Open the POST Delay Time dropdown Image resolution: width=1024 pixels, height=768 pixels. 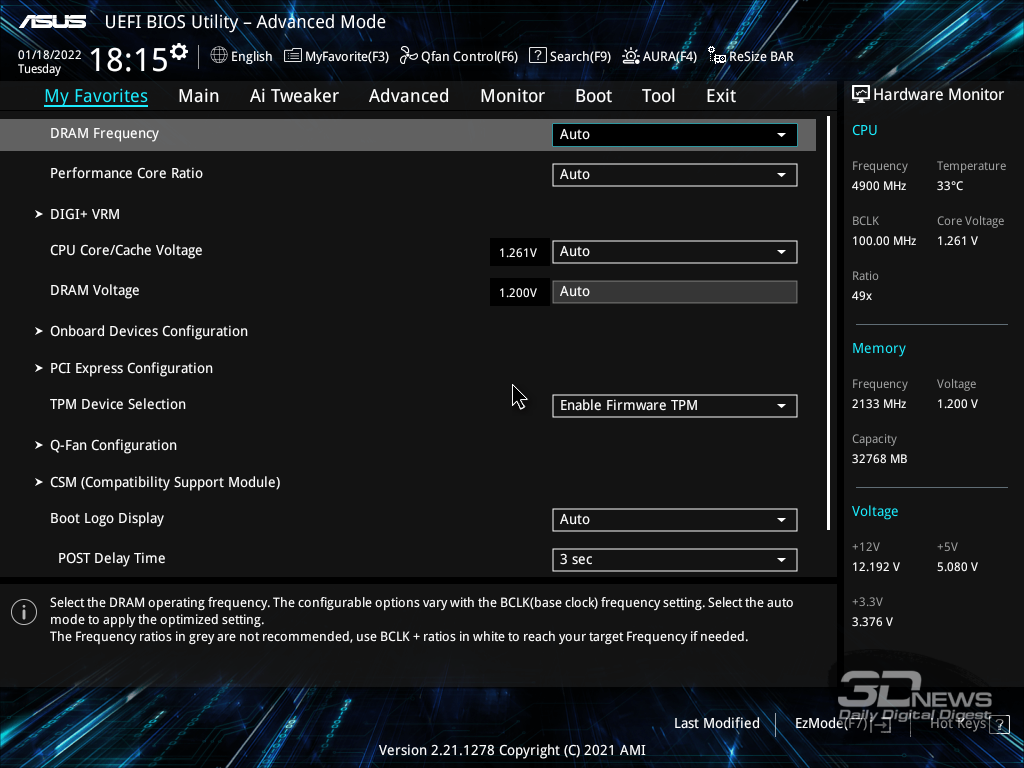[675, 560]
